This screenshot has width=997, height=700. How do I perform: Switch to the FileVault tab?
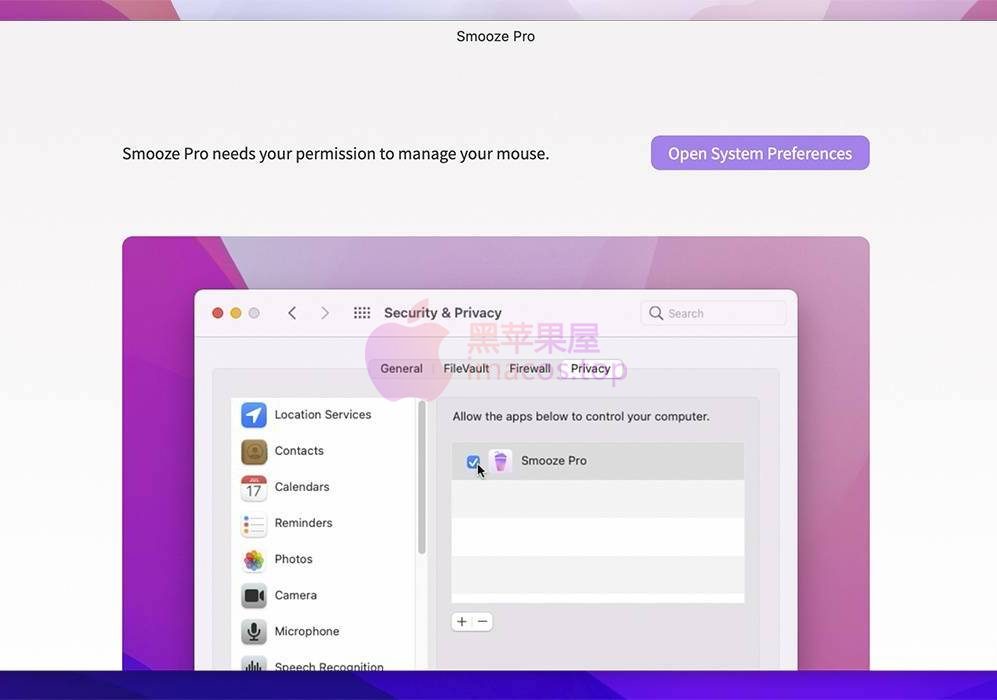click(467, 369)
